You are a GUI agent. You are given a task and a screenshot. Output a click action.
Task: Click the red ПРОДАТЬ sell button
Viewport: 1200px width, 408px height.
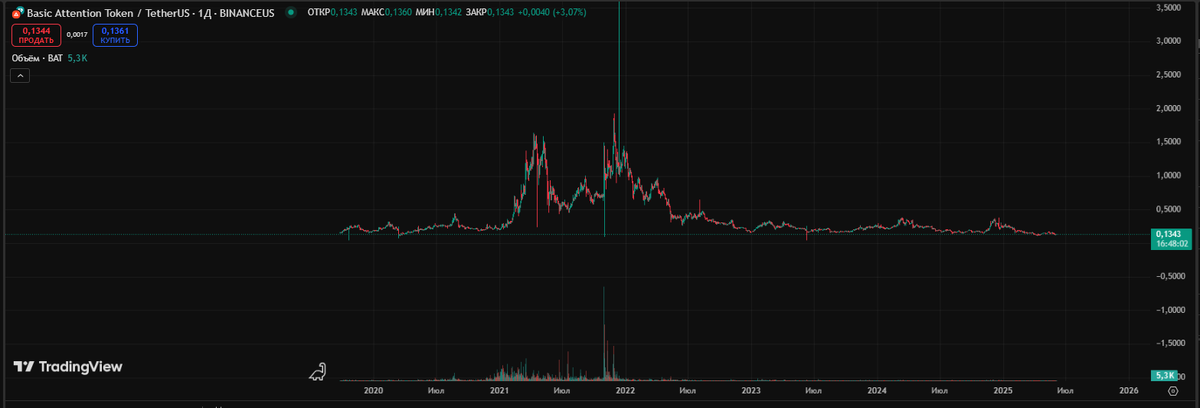(35, 35)
